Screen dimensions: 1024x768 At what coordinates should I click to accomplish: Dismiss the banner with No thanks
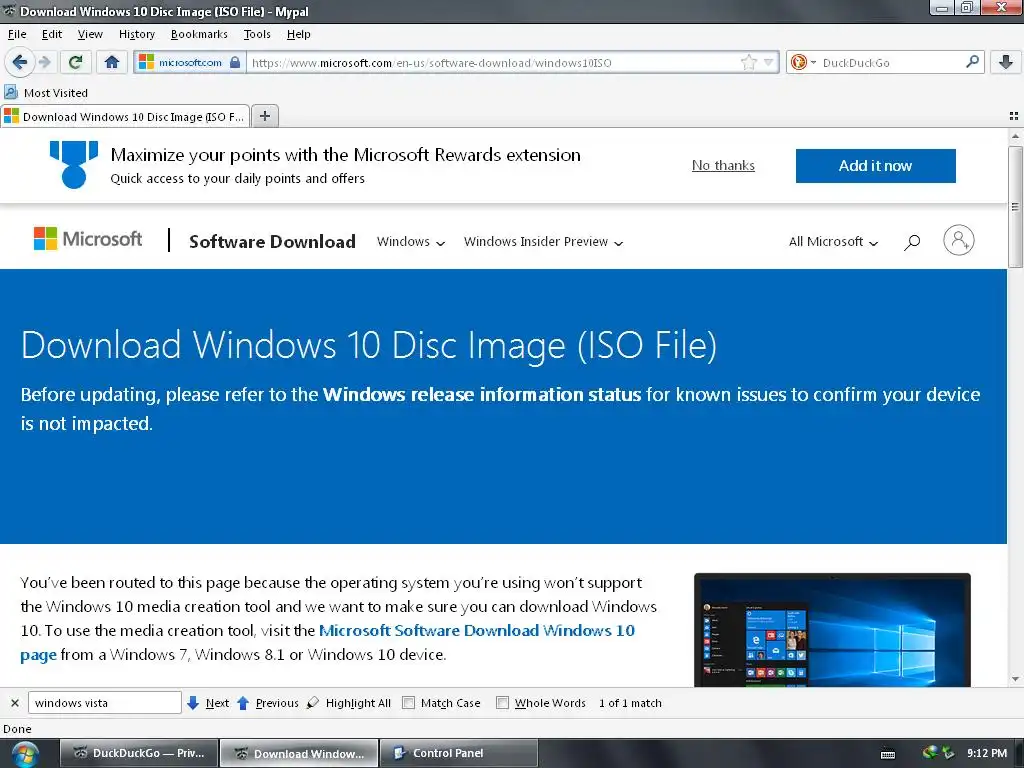click(x=723, y=165)
